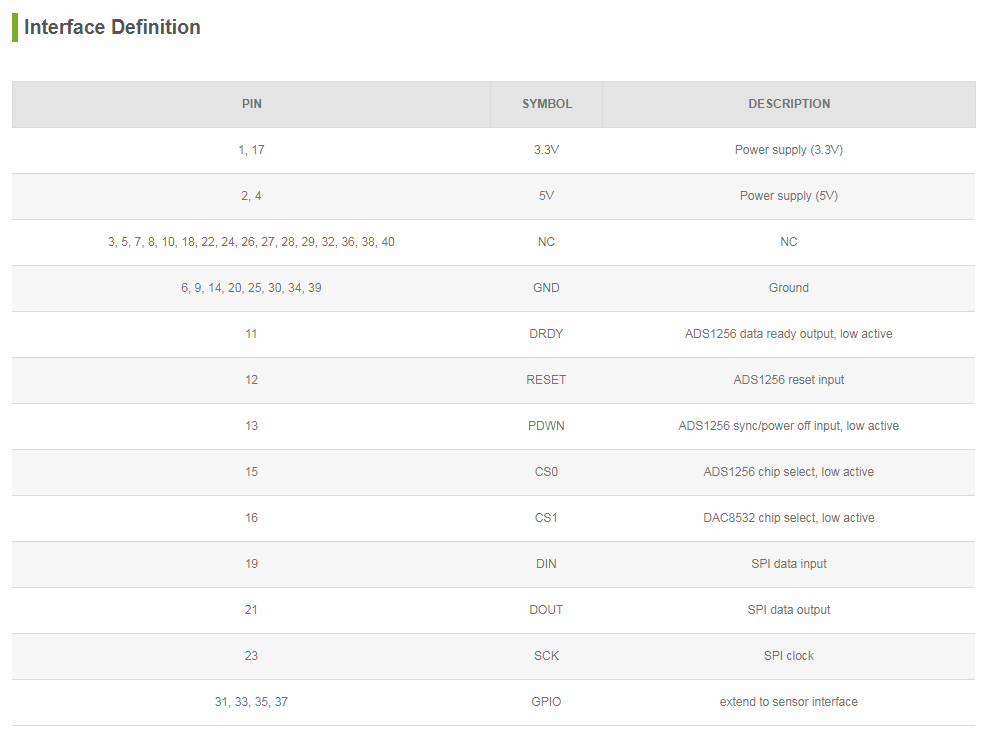The width and height of the screenshot is (995, 747).
Task: Select the SCK symbol cell
Action: click(x=546, y=656)
